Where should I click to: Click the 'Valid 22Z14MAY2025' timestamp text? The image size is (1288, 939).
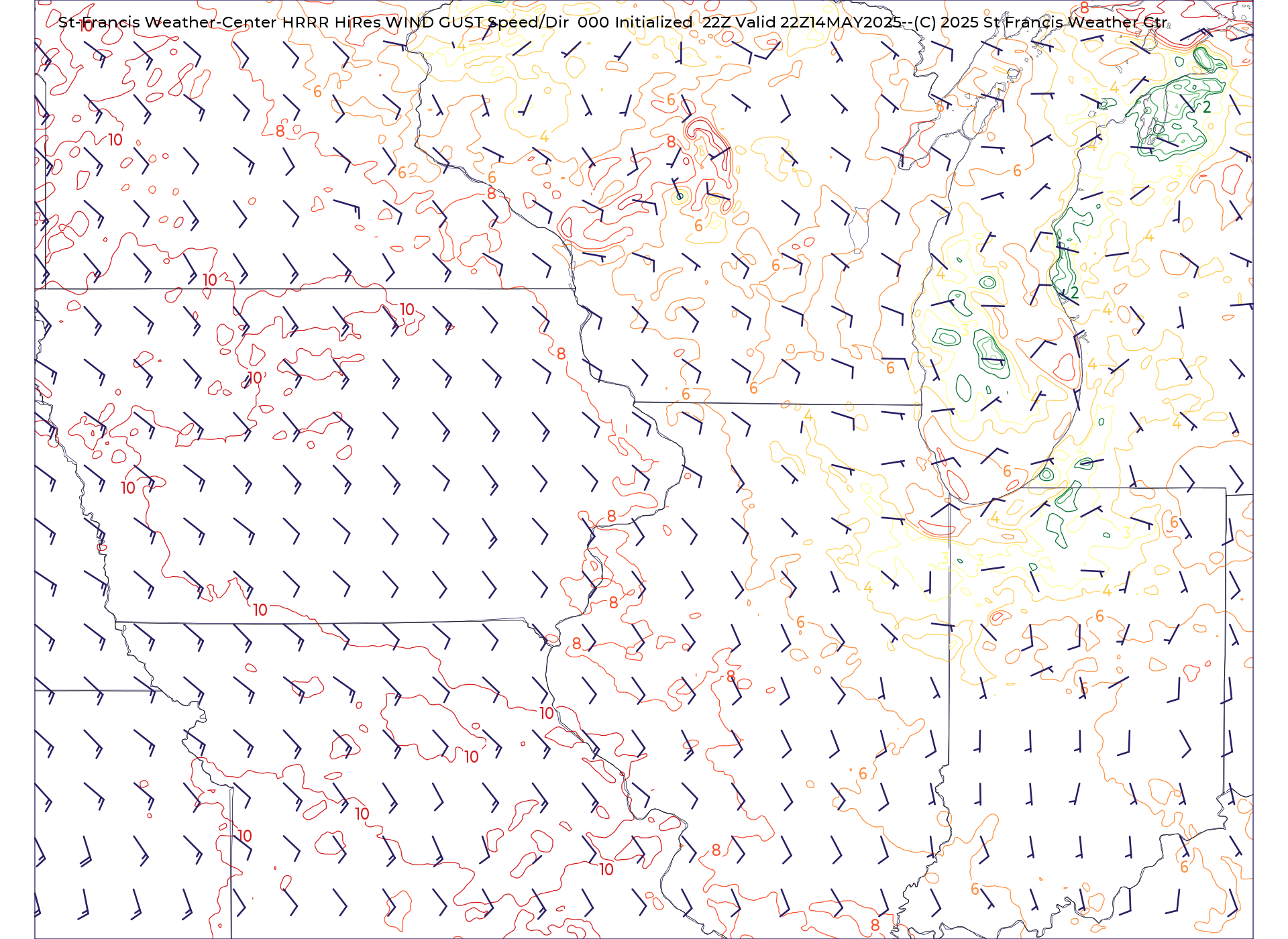click(819, 23)
